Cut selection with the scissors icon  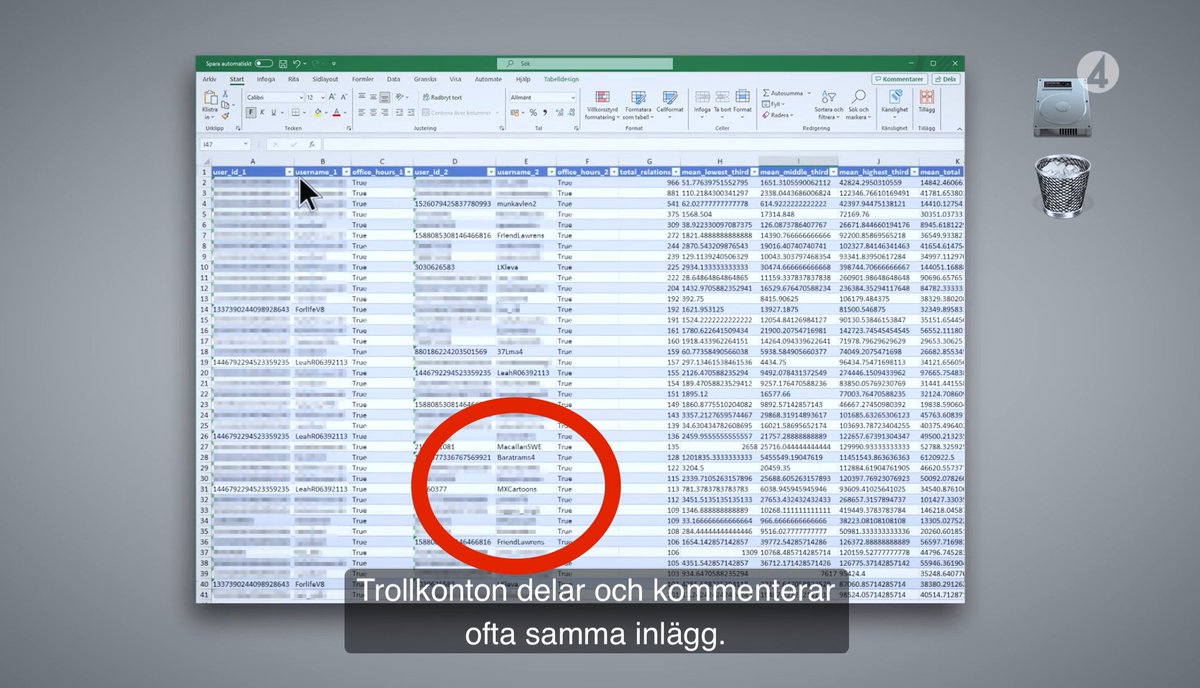tap(225, 94)
